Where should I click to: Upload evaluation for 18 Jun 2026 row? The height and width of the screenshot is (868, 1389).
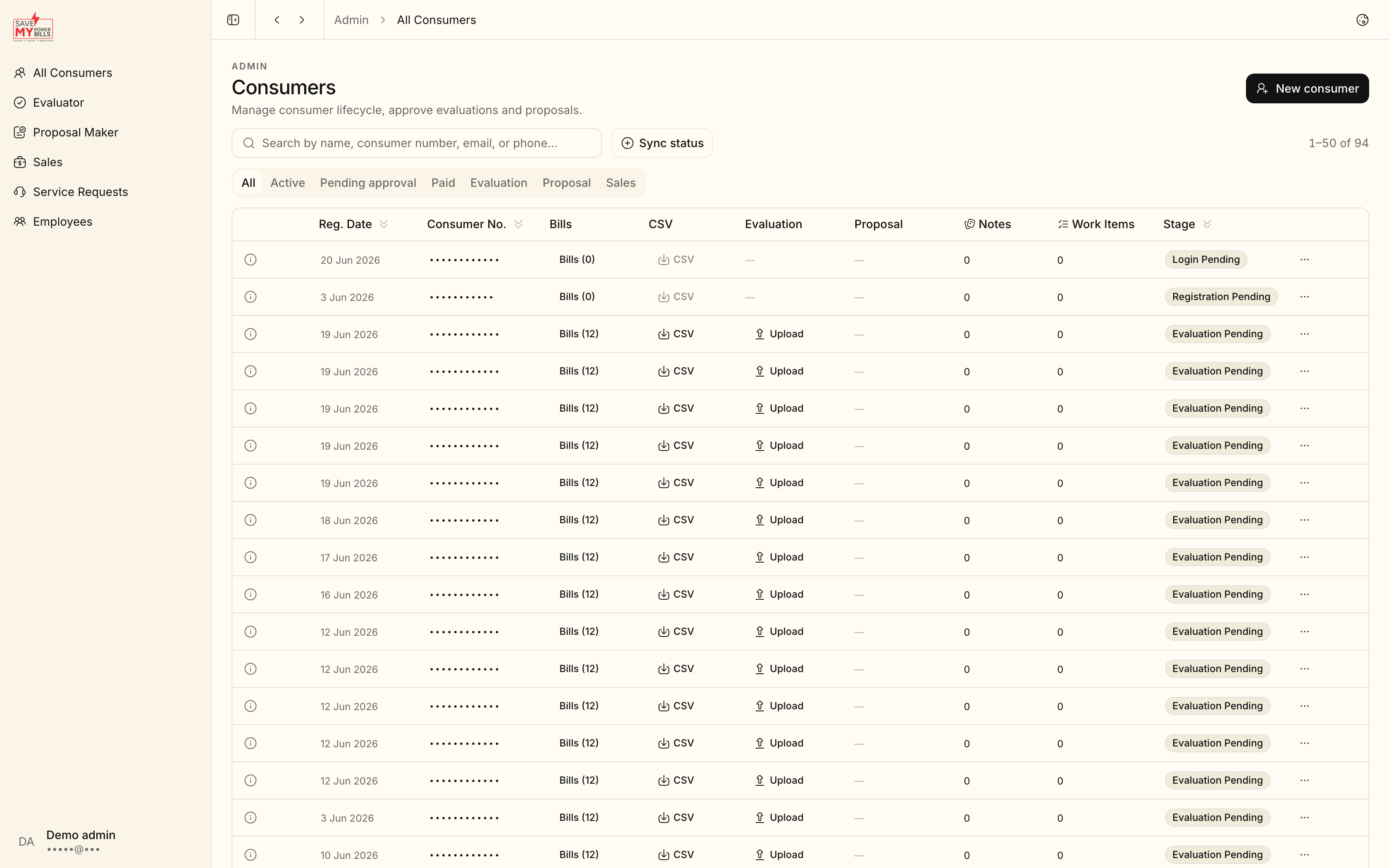779,520
